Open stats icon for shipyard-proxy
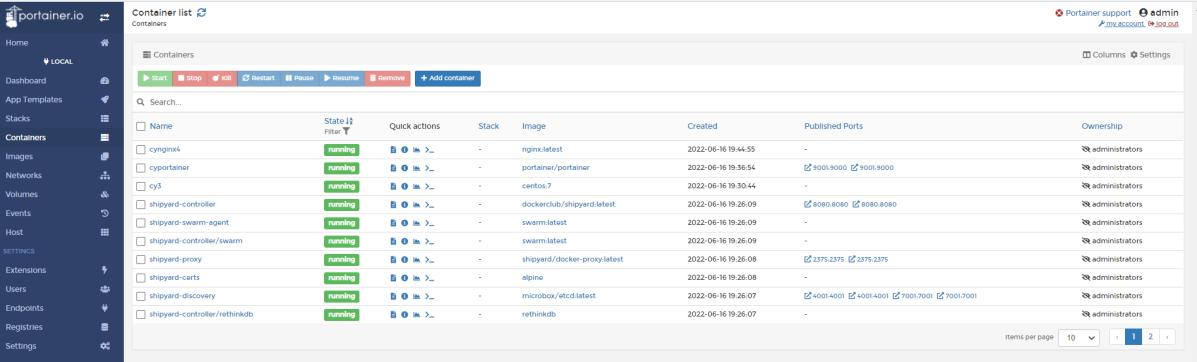1197x362 pixels. 416,260
